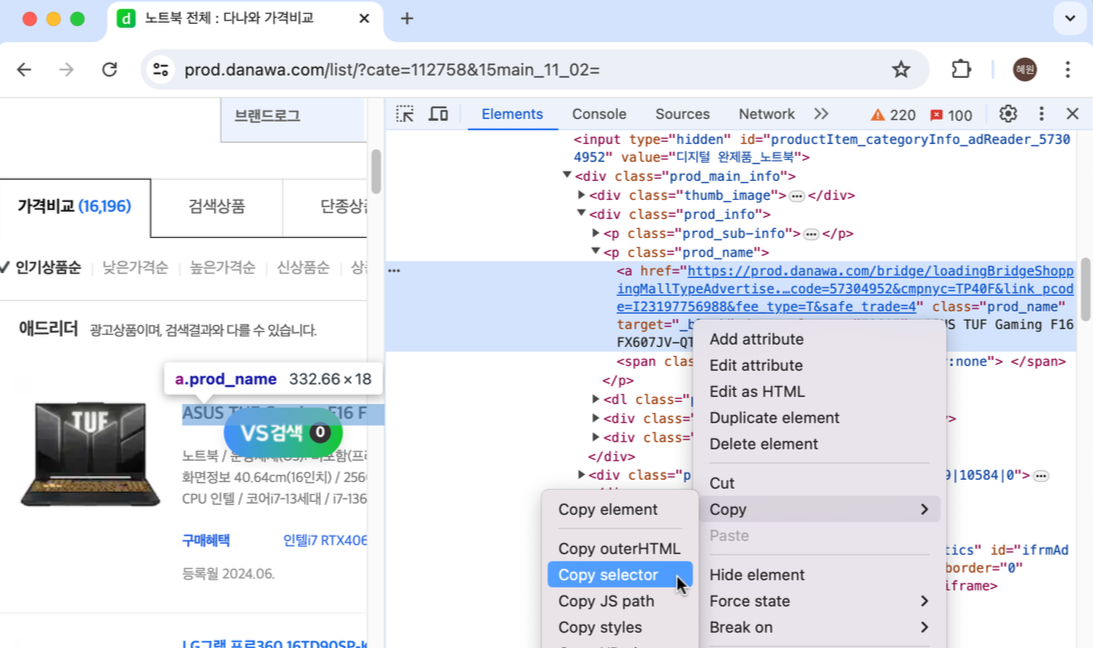The width and height of the screenshot is (1093, 648).
Task: Open the Chrome profile avatar
Action: (x=1025, y=70)
